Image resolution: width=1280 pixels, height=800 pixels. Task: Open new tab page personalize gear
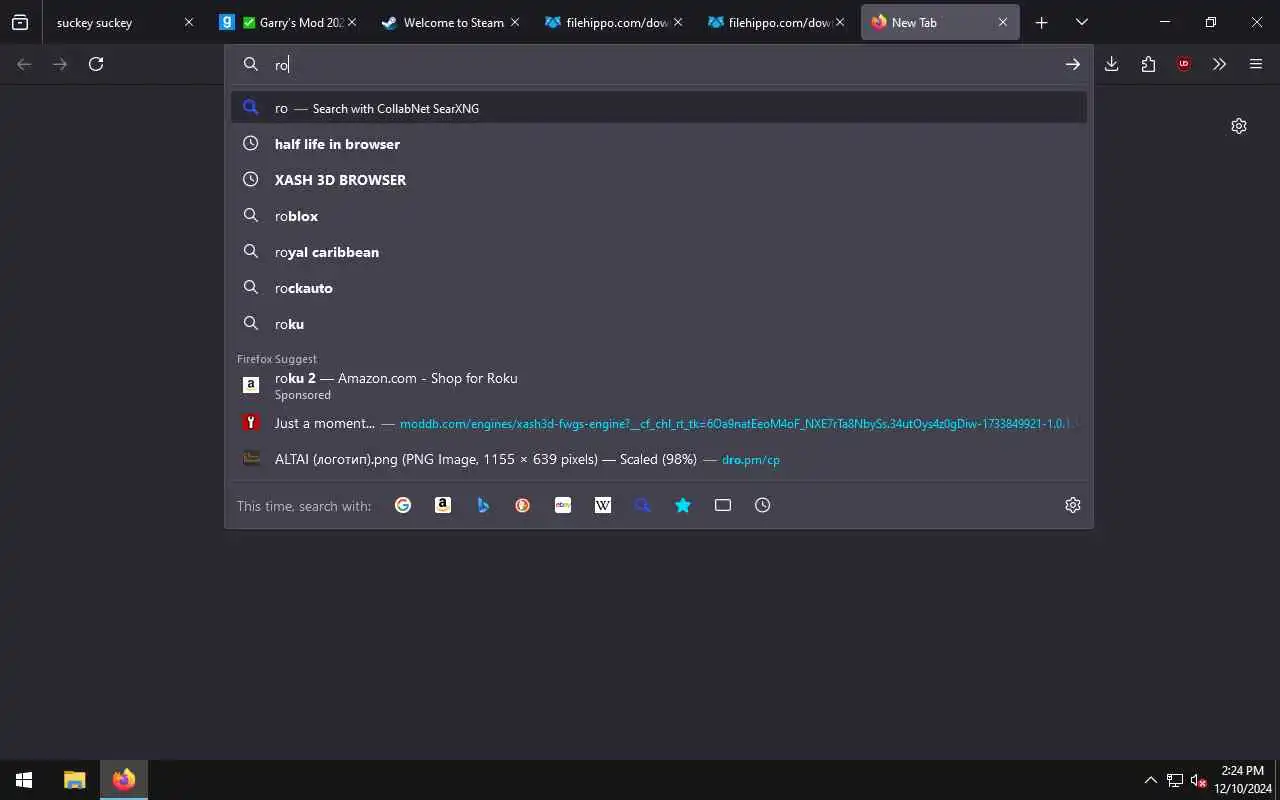tap(1239, 126)
